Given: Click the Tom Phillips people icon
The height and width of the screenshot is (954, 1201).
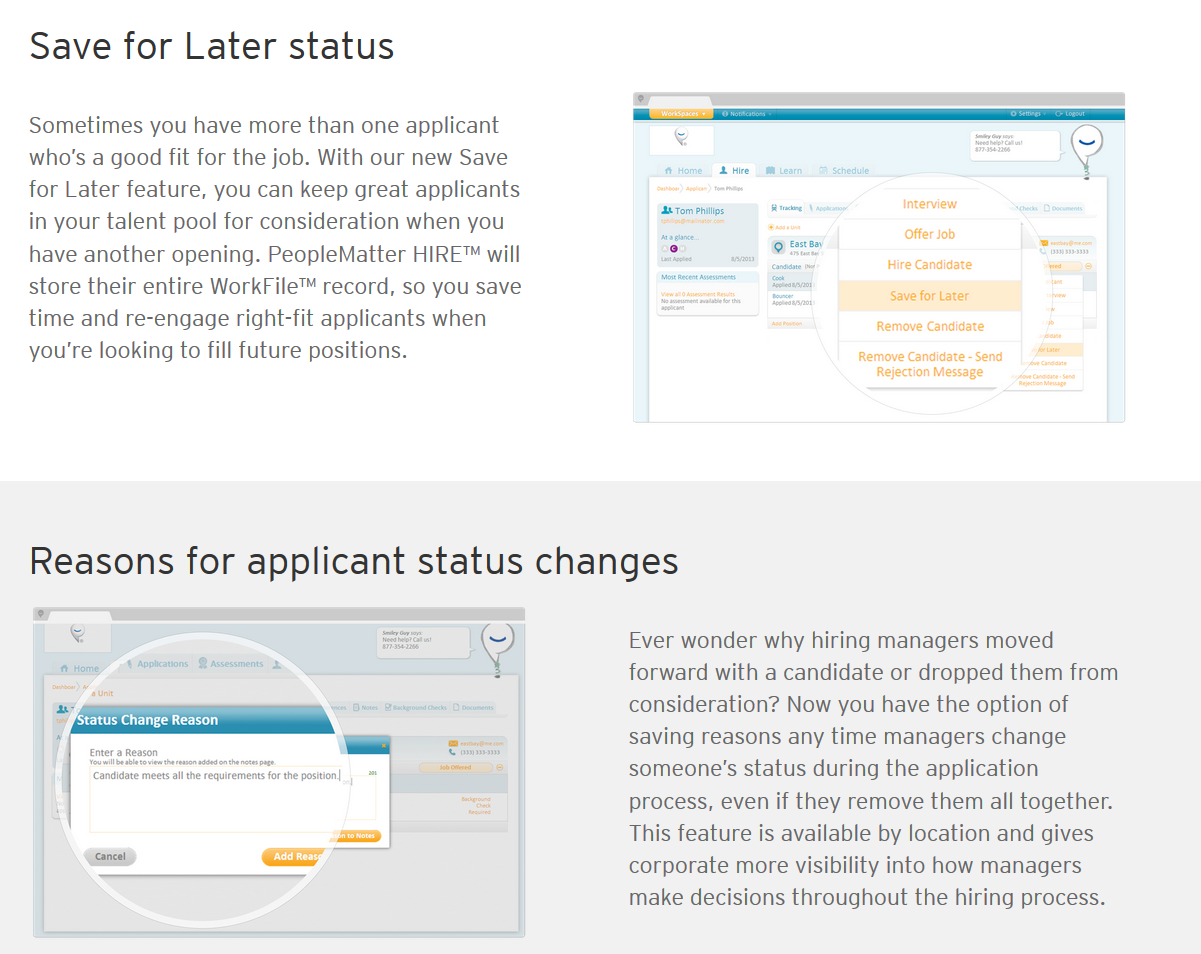Looking at the screenshot, I should click(667, 211).
